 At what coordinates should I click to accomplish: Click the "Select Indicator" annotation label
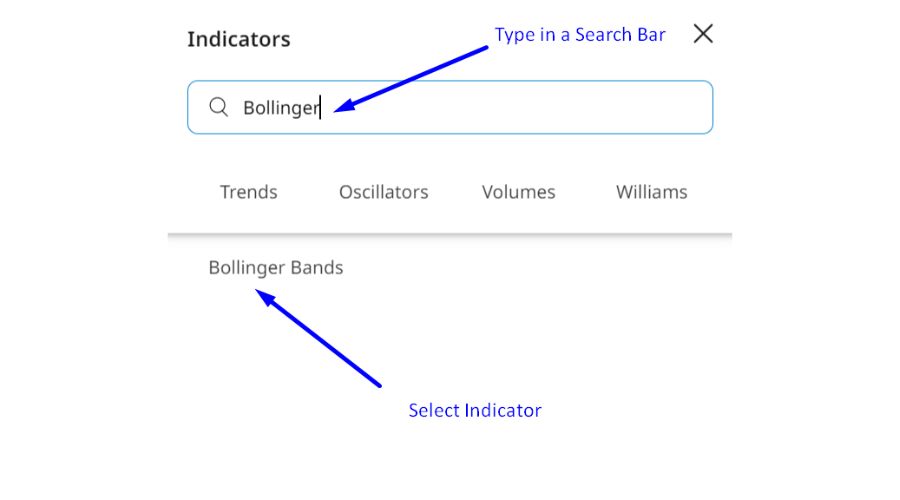475,410
